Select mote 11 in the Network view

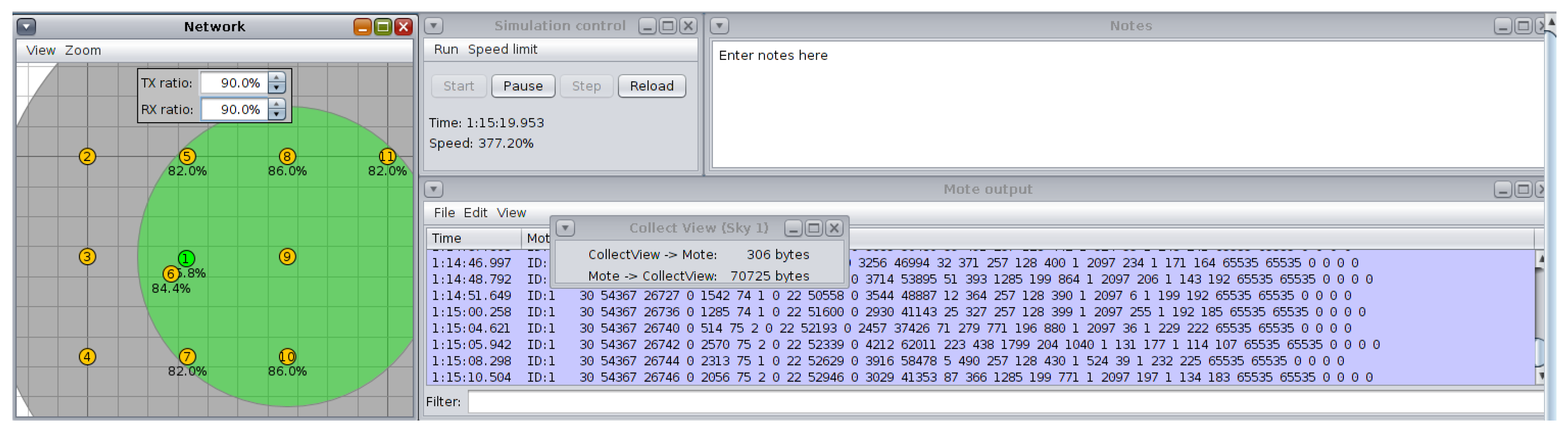click(387, 156)
